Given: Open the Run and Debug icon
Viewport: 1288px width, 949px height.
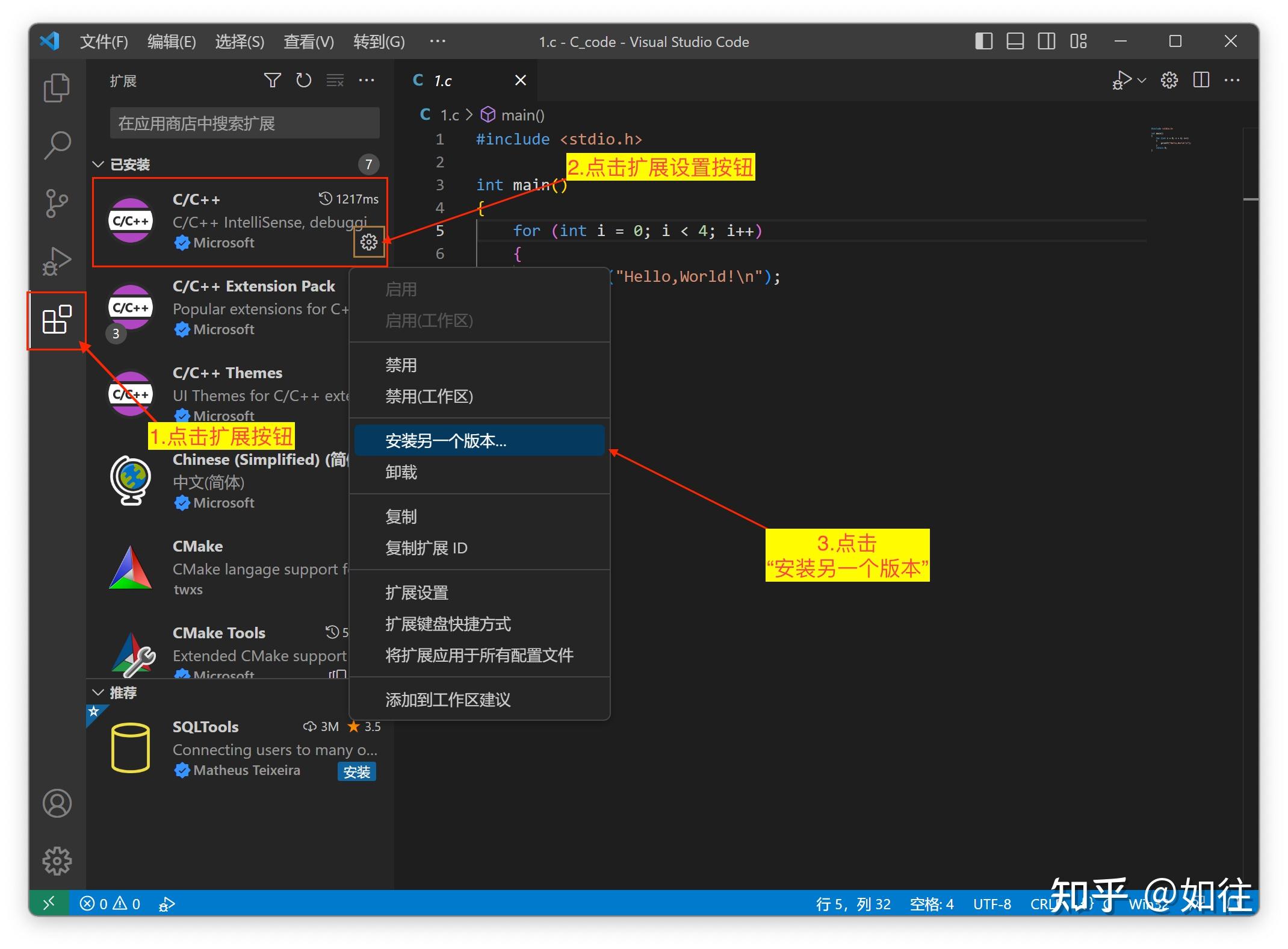Looking at the screenshot, I should (57, 261).
